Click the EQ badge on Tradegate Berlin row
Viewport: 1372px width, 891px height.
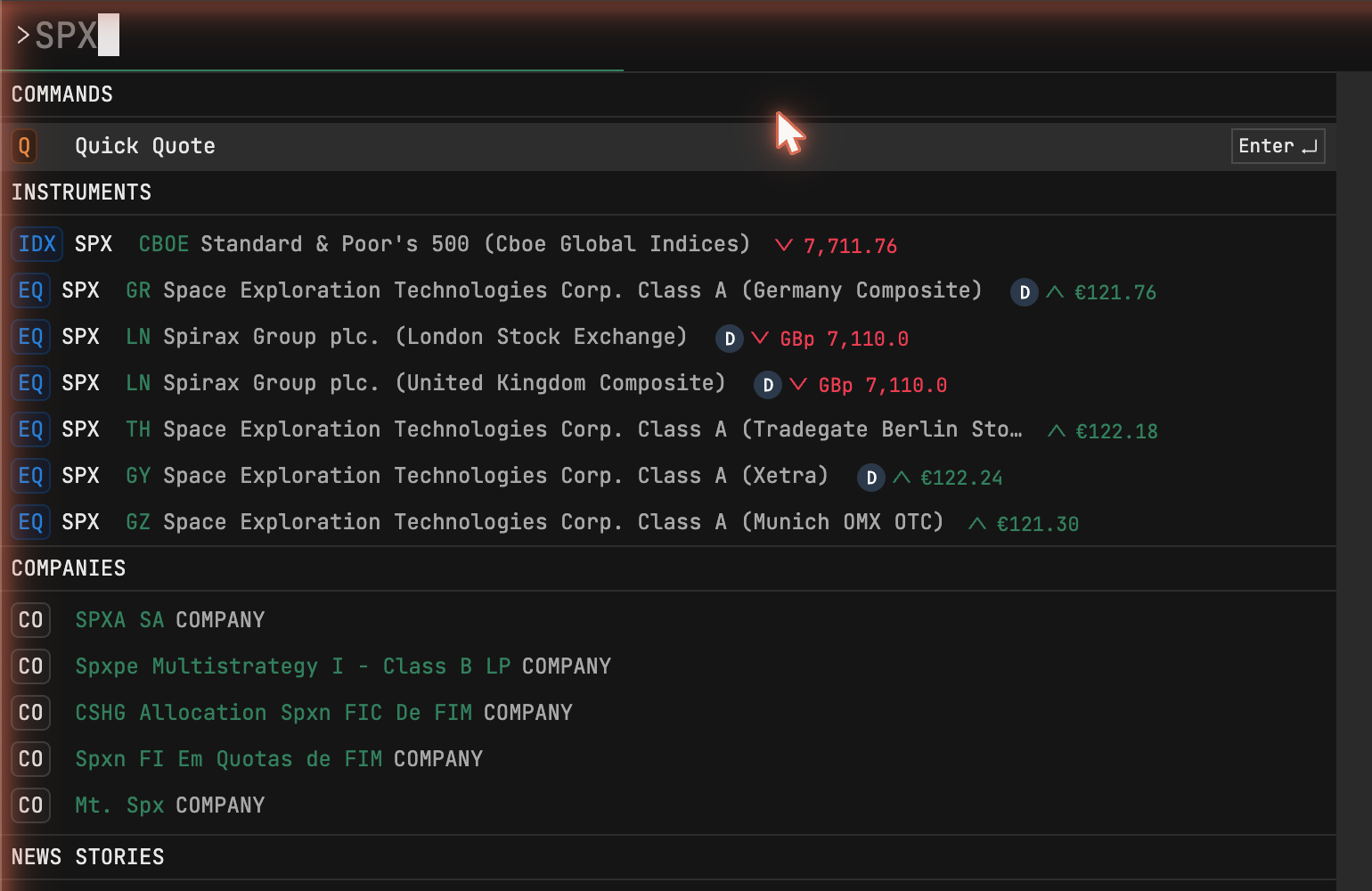click(31, 429)
